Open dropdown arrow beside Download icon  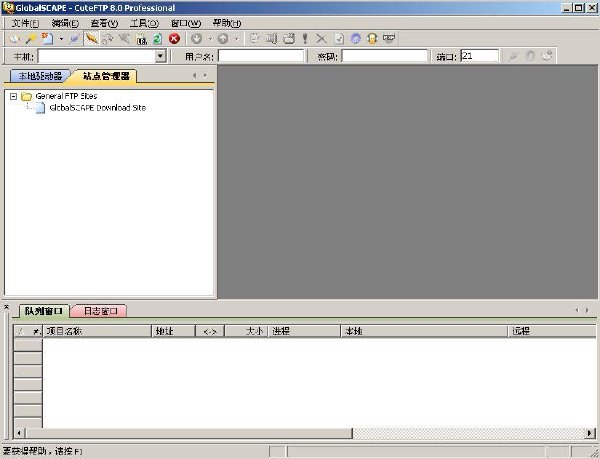(210, 39)
